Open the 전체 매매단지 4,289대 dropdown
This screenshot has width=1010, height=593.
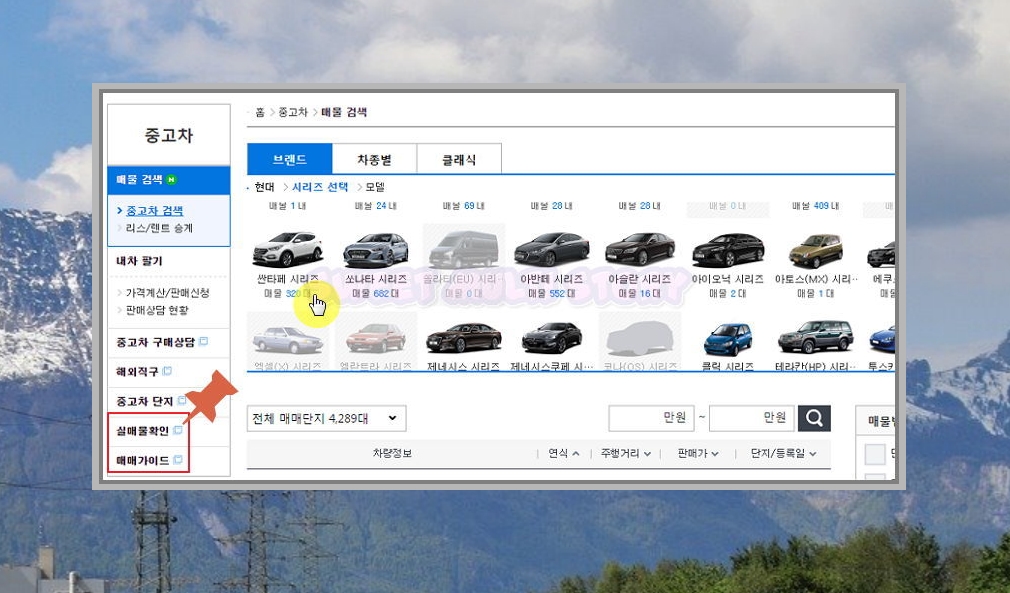[326, 419]
